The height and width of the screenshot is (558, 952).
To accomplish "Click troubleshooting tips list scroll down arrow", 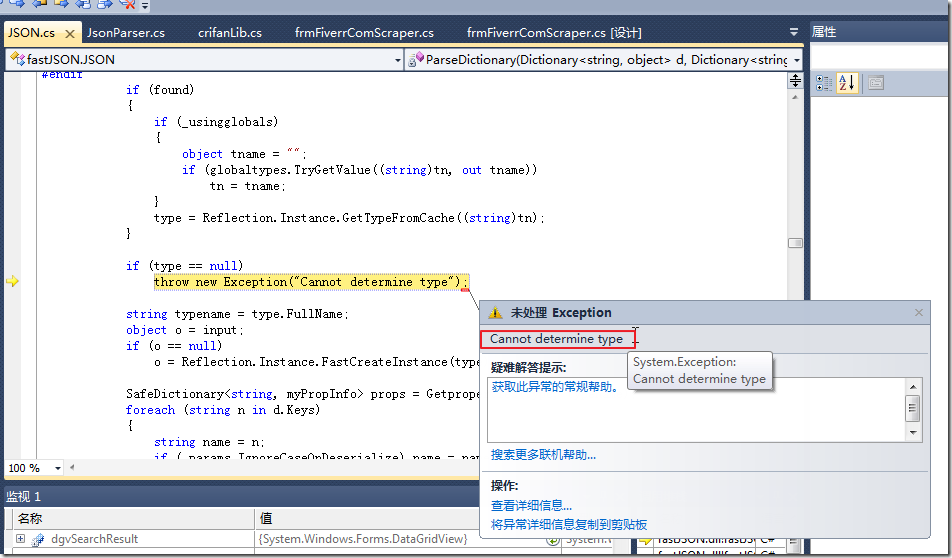I will click(913, 432).
